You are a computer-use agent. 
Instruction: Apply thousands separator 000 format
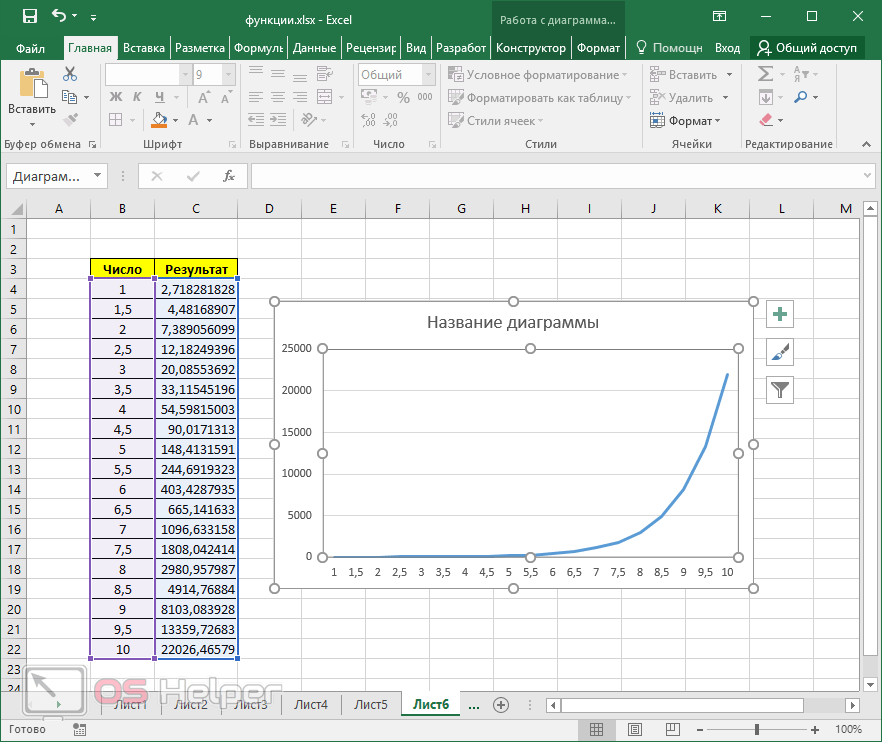click(425, 97)
